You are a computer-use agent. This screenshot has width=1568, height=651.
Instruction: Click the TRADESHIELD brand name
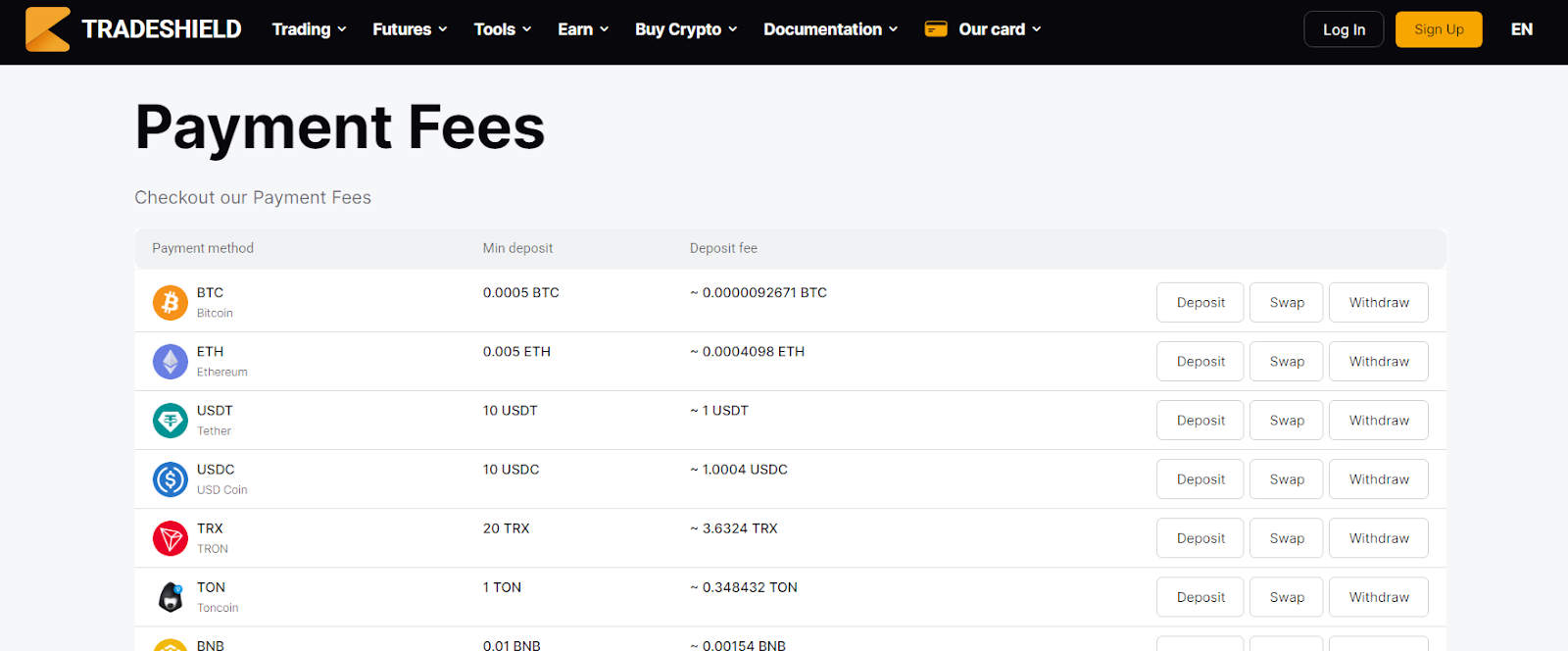tap(162, 29)
